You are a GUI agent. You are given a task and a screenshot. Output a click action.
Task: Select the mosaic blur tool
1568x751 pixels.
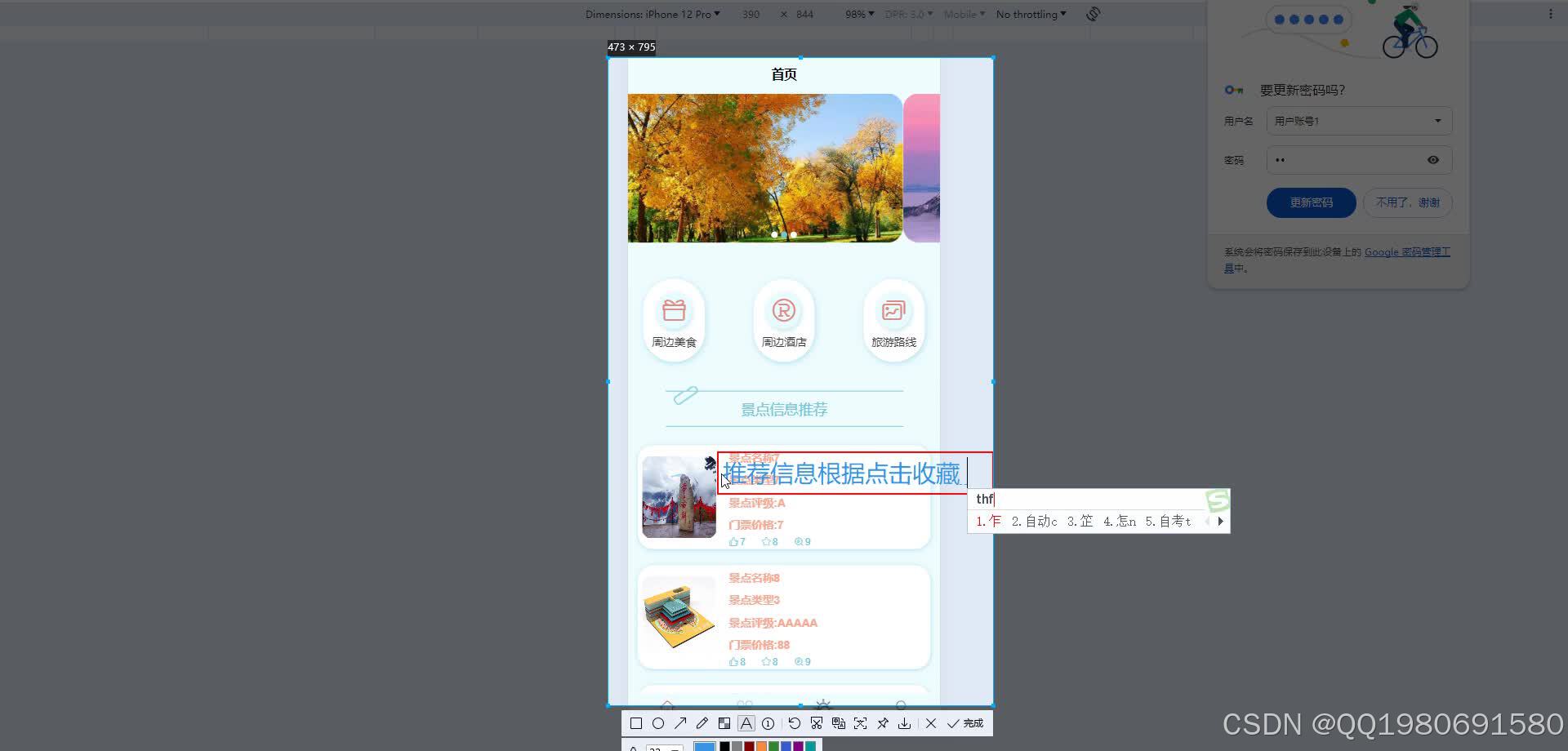point(724,724)
